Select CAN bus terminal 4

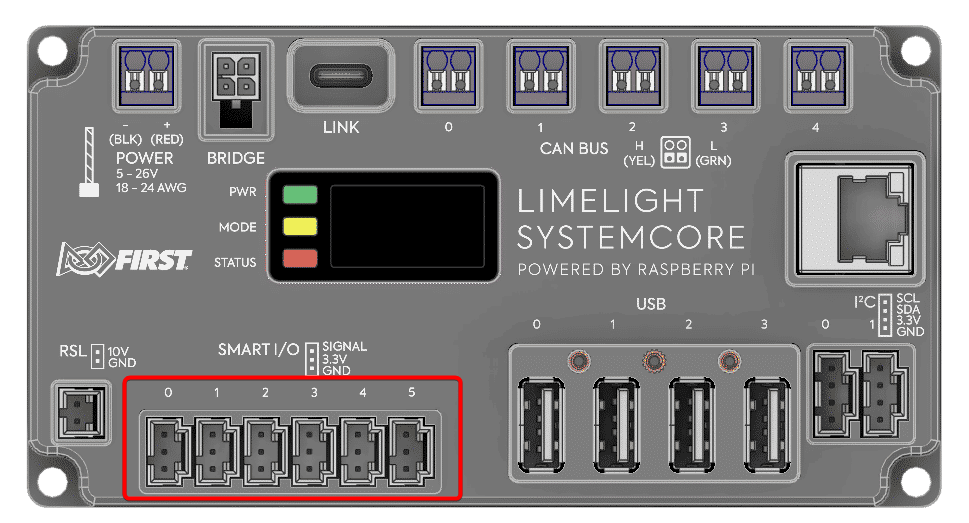coord(818,76)
